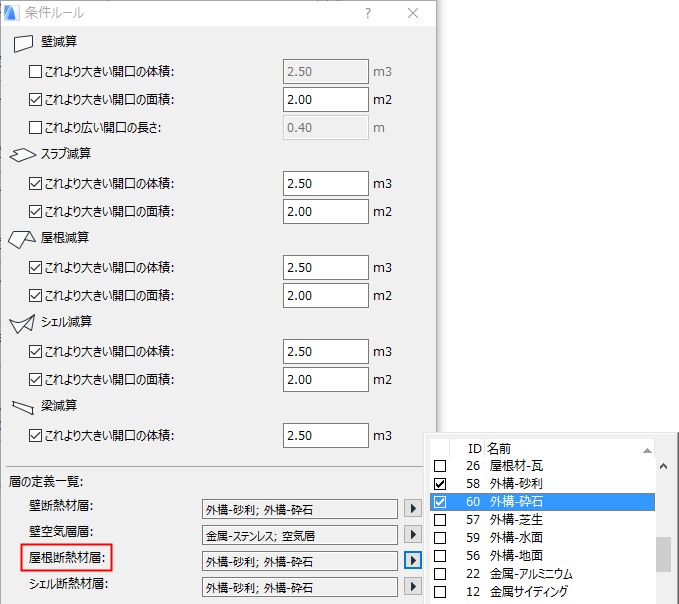Uncheck shell opening area checkbox under シェル減算
This screenshot has width=679, height=604.
click(x=35, y=380)
